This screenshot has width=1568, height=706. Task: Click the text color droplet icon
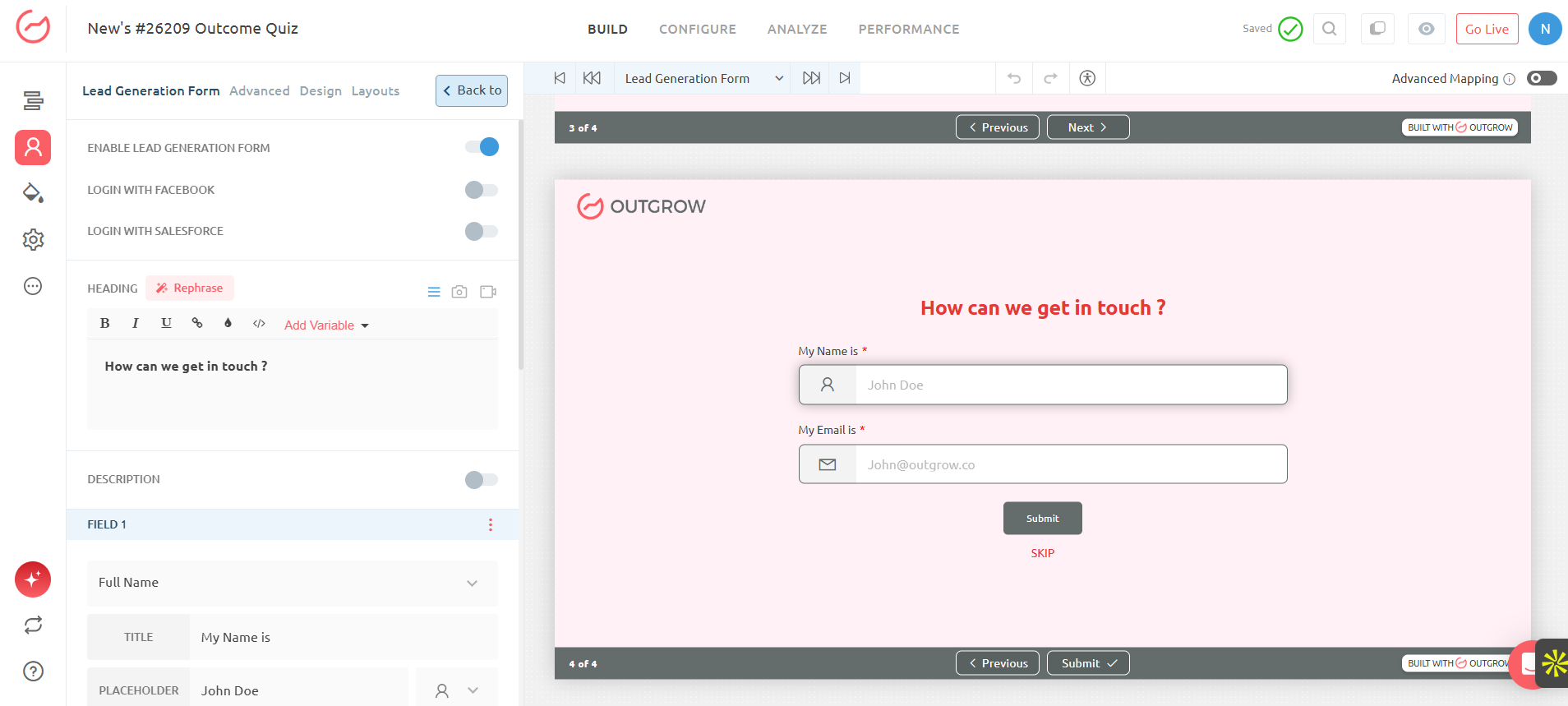click(x=228, y=323)
